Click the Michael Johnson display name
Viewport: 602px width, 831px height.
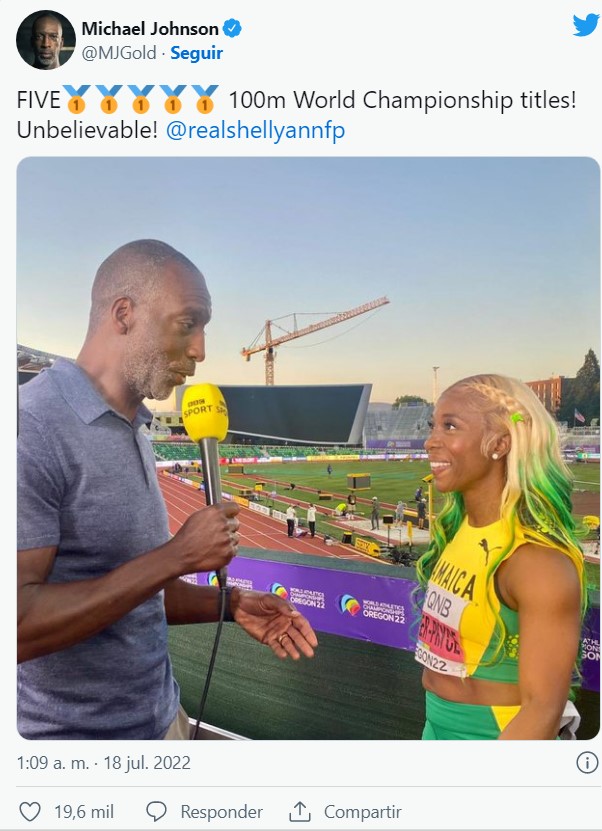coord(150,28)
